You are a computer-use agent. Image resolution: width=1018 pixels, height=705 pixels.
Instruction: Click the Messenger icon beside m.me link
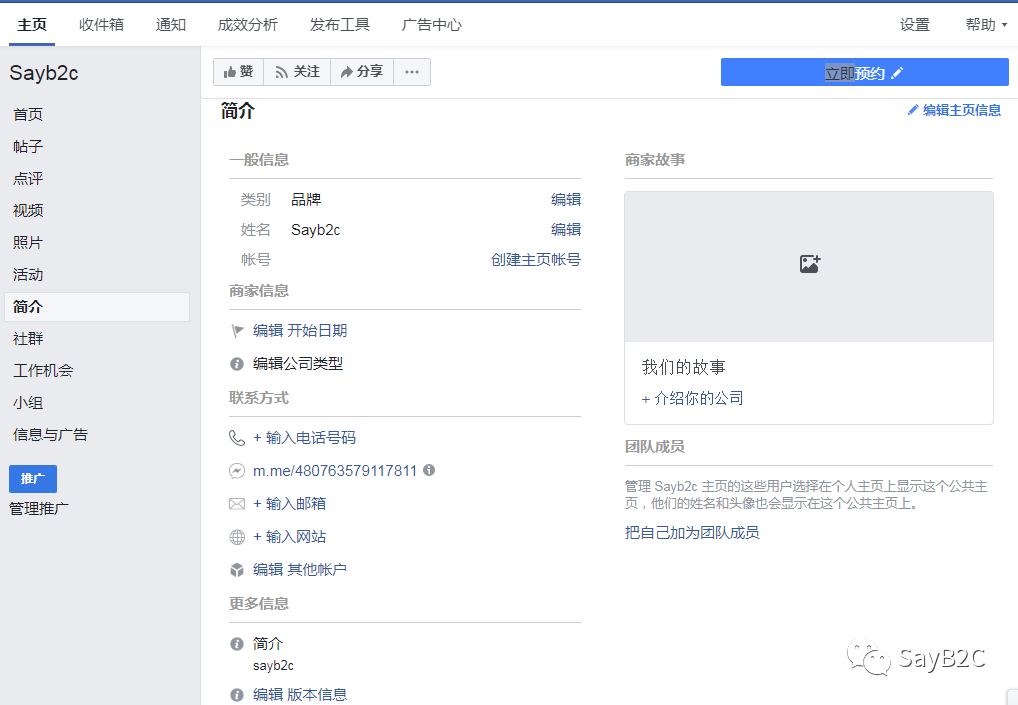click(237, 471)
